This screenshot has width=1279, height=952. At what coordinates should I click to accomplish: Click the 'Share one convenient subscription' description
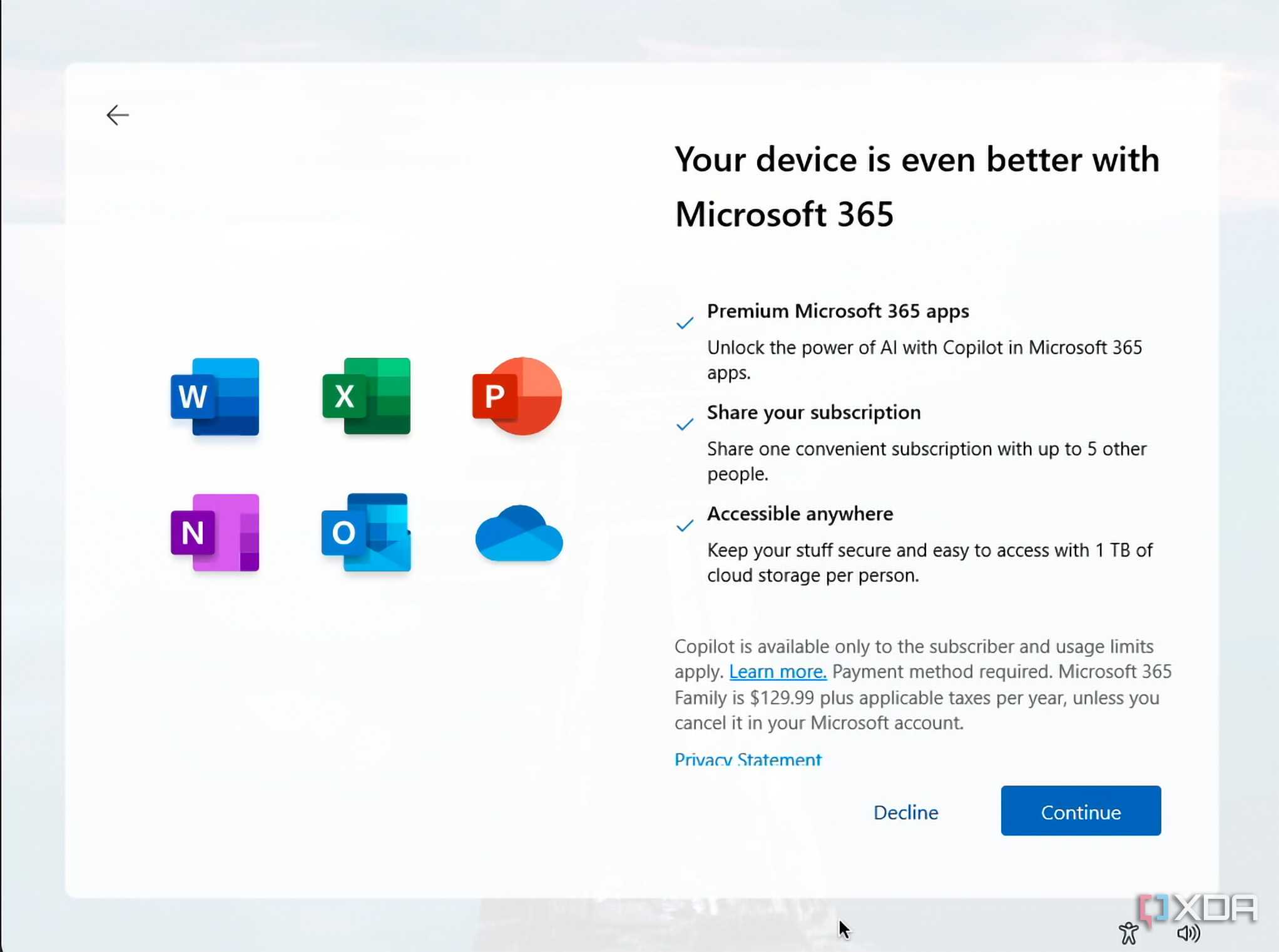927,461
